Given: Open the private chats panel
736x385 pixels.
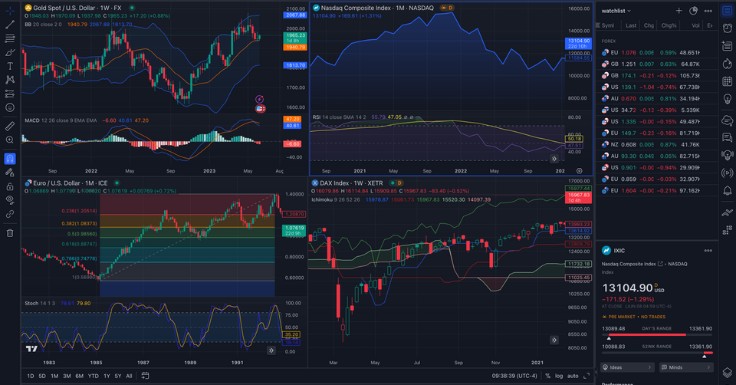Looking at the screenshot, I should [x=727, y=138].
